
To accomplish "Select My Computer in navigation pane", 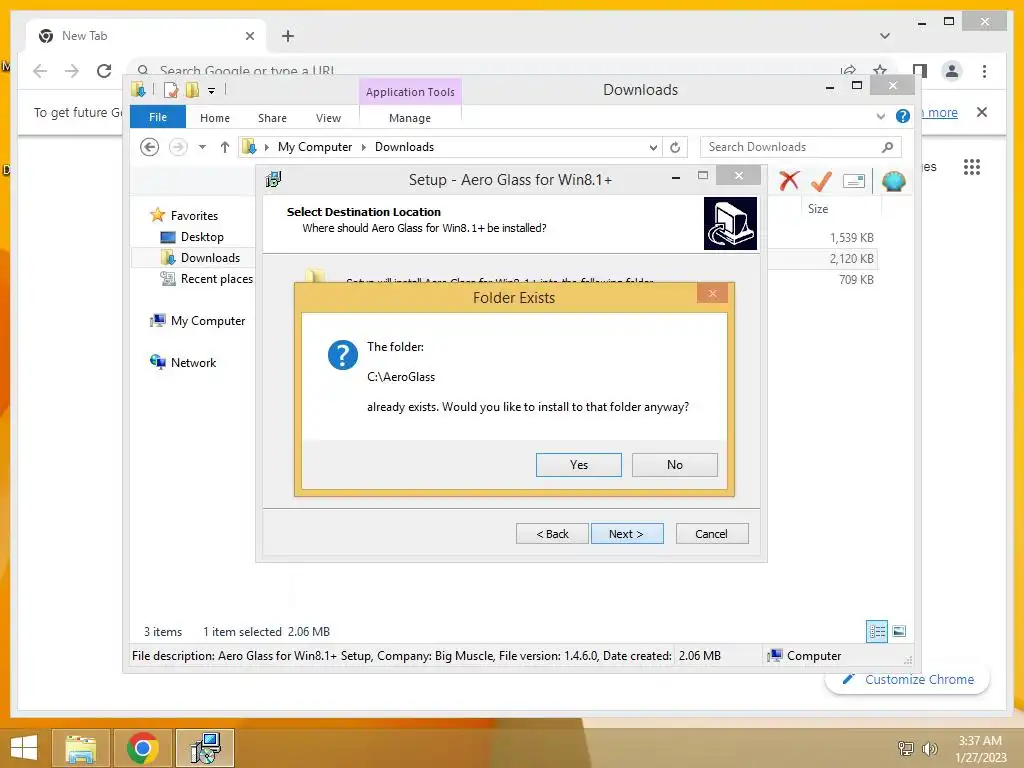I will pyautogui.click(x=208, y=321).
